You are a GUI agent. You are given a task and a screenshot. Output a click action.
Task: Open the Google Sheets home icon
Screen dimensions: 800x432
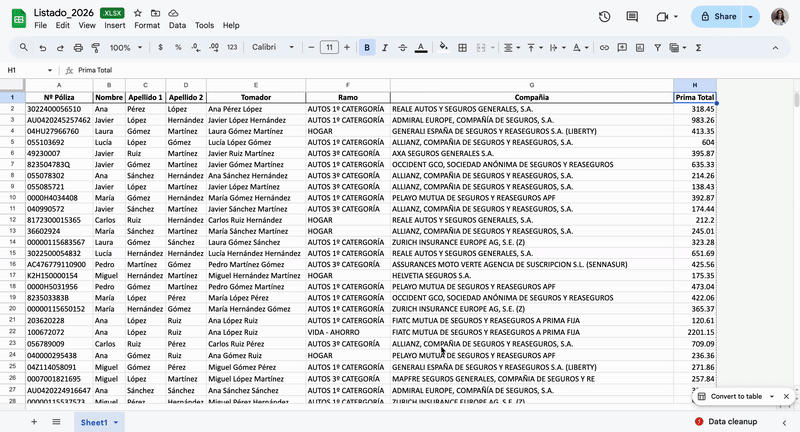click(19, 19)
